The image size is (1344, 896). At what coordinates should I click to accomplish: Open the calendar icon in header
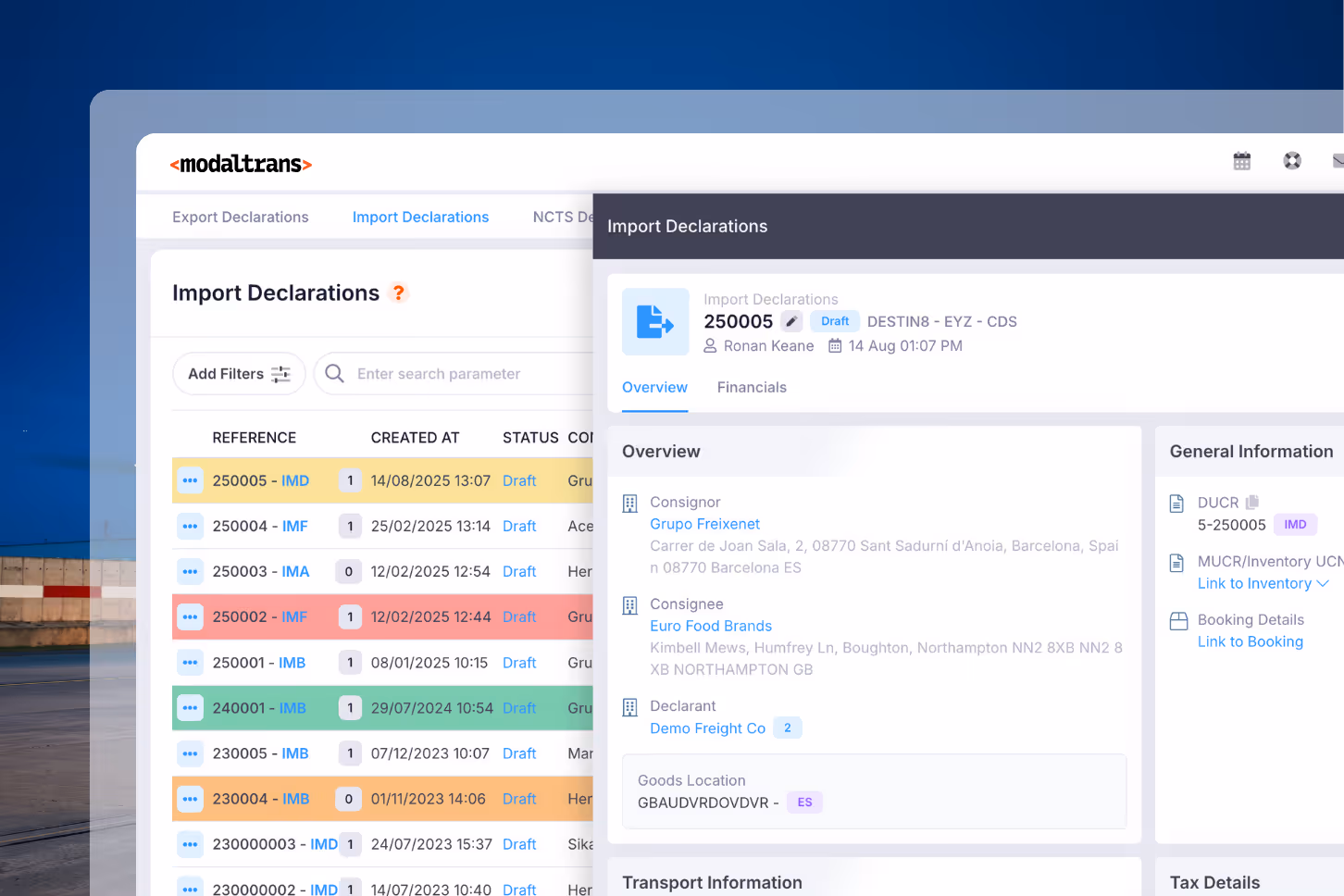(x=1242, y=161)
